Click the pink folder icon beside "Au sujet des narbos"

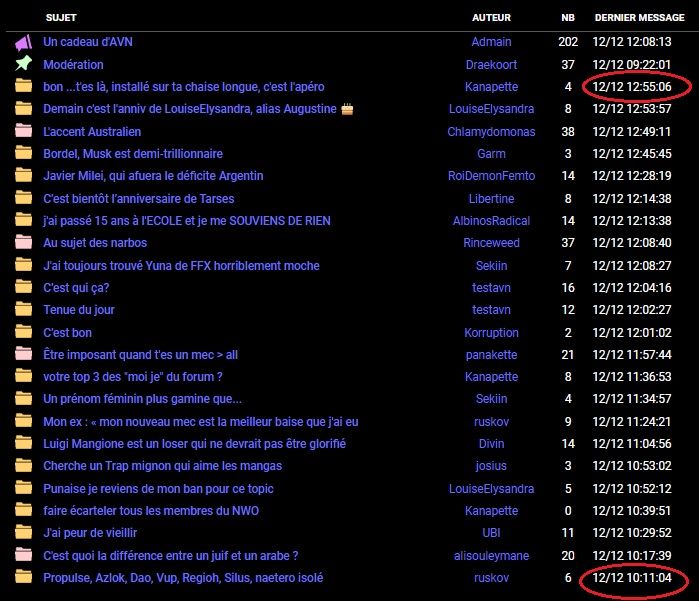pos(23,242)
